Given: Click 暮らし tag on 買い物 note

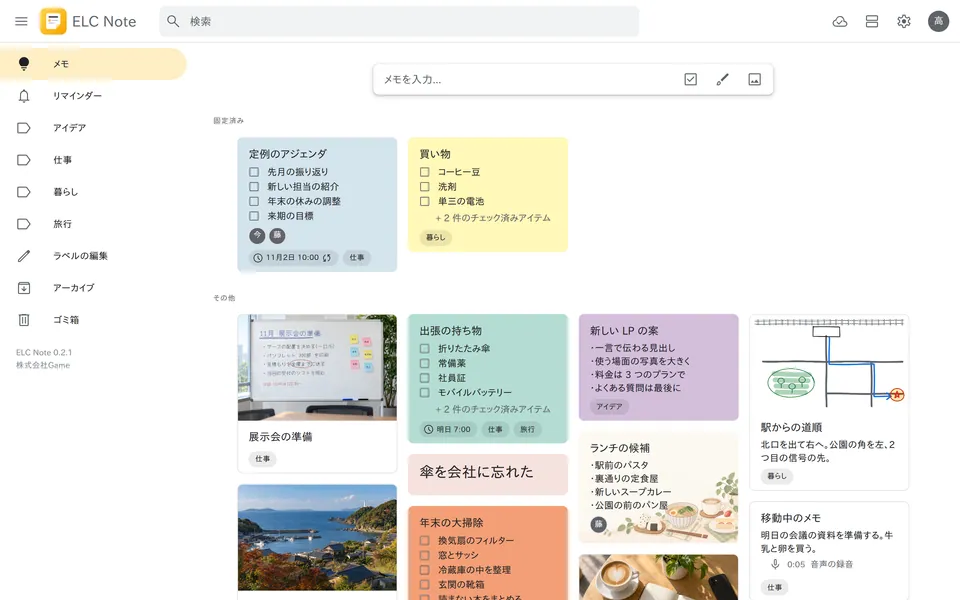Looking at the screenshot, I should point(436,238).
